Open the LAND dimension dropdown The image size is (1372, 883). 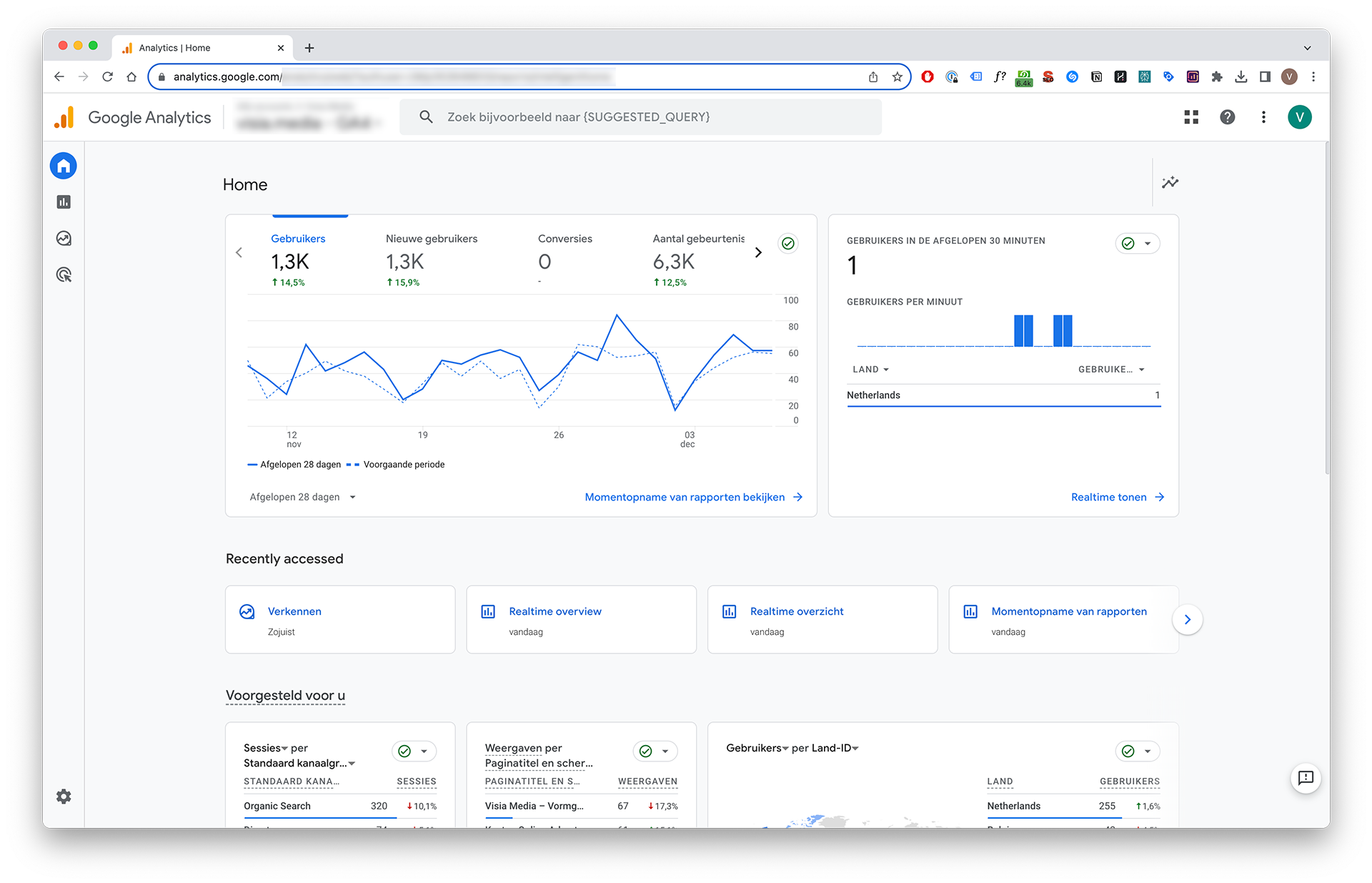pos(870,370)
